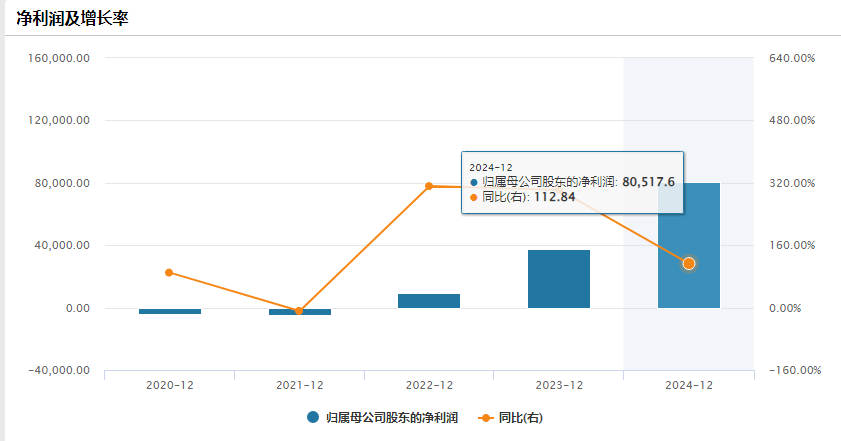Click the blue legend circle for 归属母公司股东的净利润

pos(313,417)
